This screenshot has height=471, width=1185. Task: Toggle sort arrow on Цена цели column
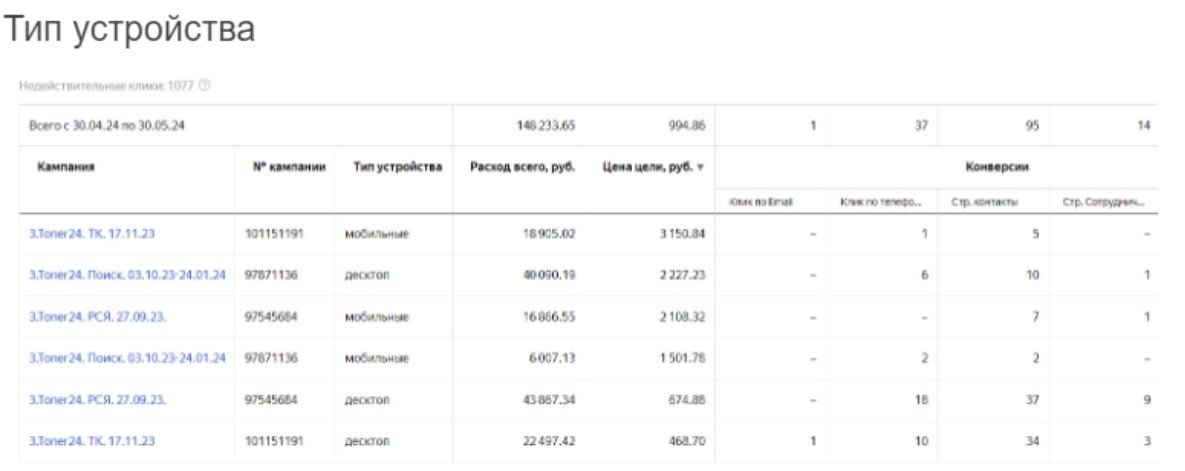coord(700,167)
